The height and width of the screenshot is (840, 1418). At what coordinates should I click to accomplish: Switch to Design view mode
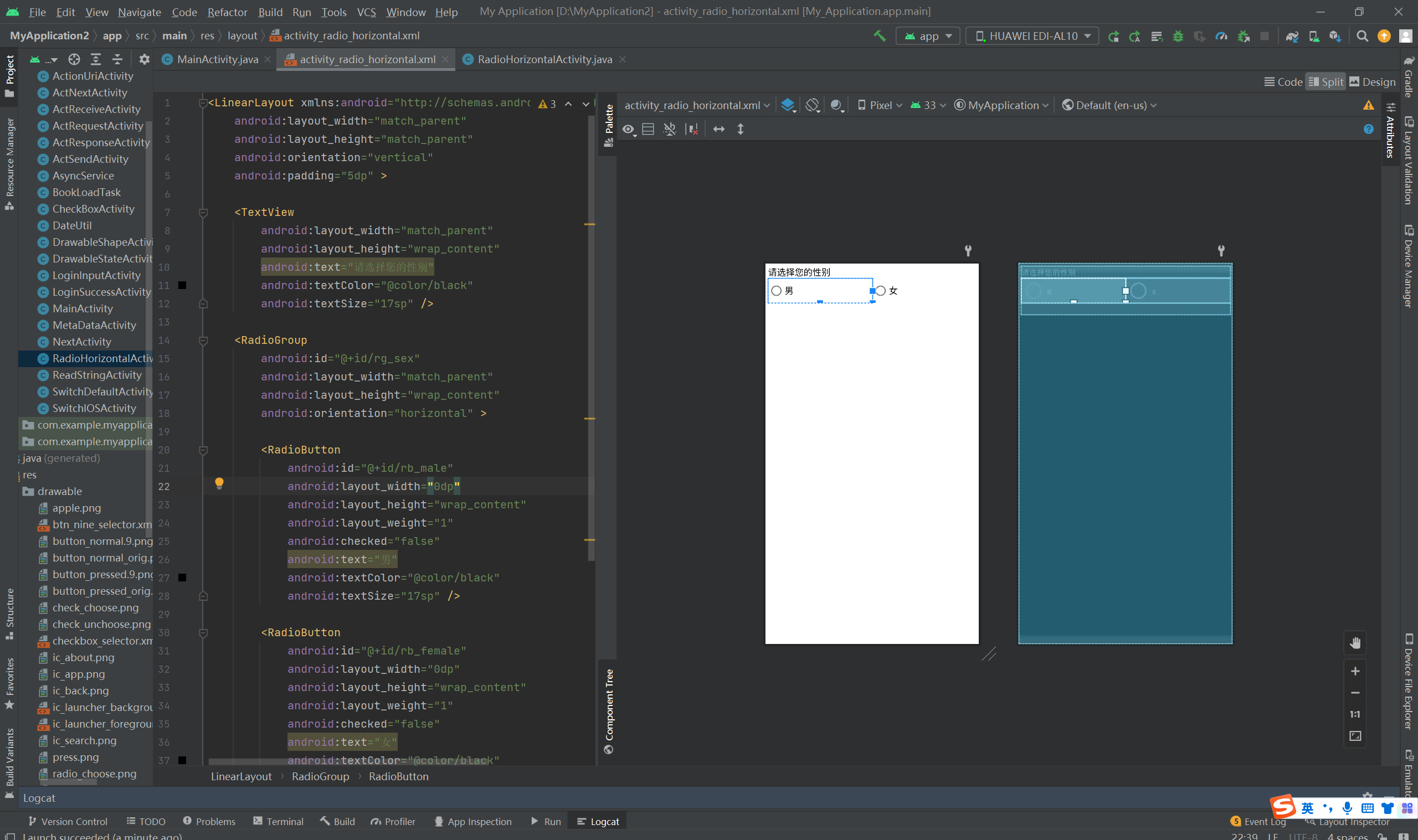[x=1372, y=82]
